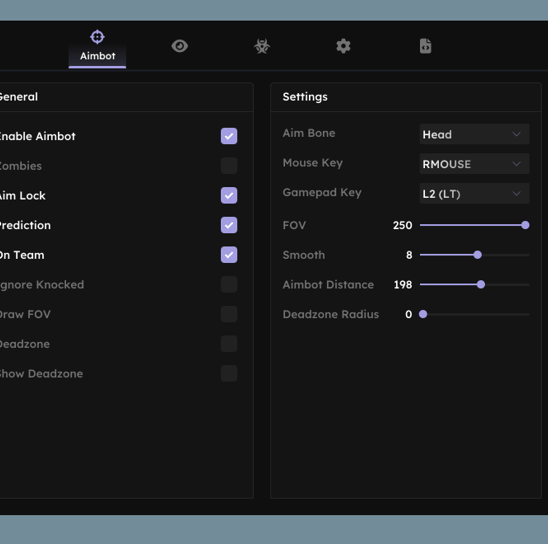
Task: Open the code file icon tab
Action: click(425, 46)
